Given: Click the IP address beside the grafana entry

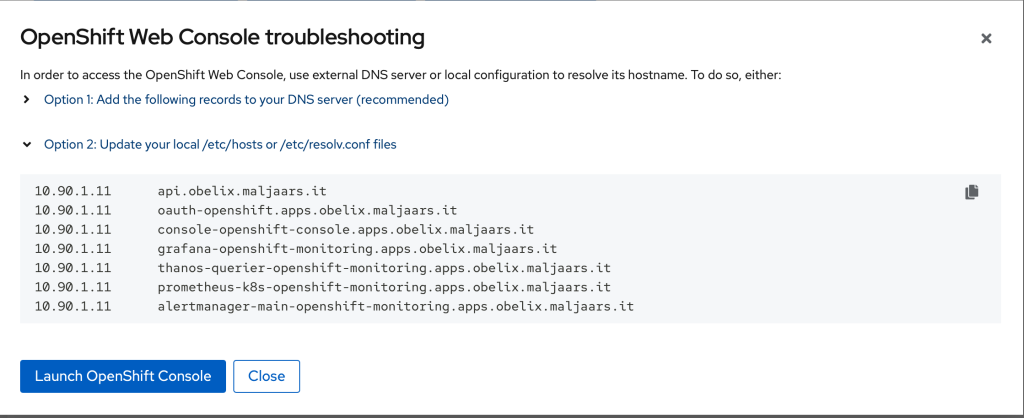Looking at the screenshot, I should 72,249.
